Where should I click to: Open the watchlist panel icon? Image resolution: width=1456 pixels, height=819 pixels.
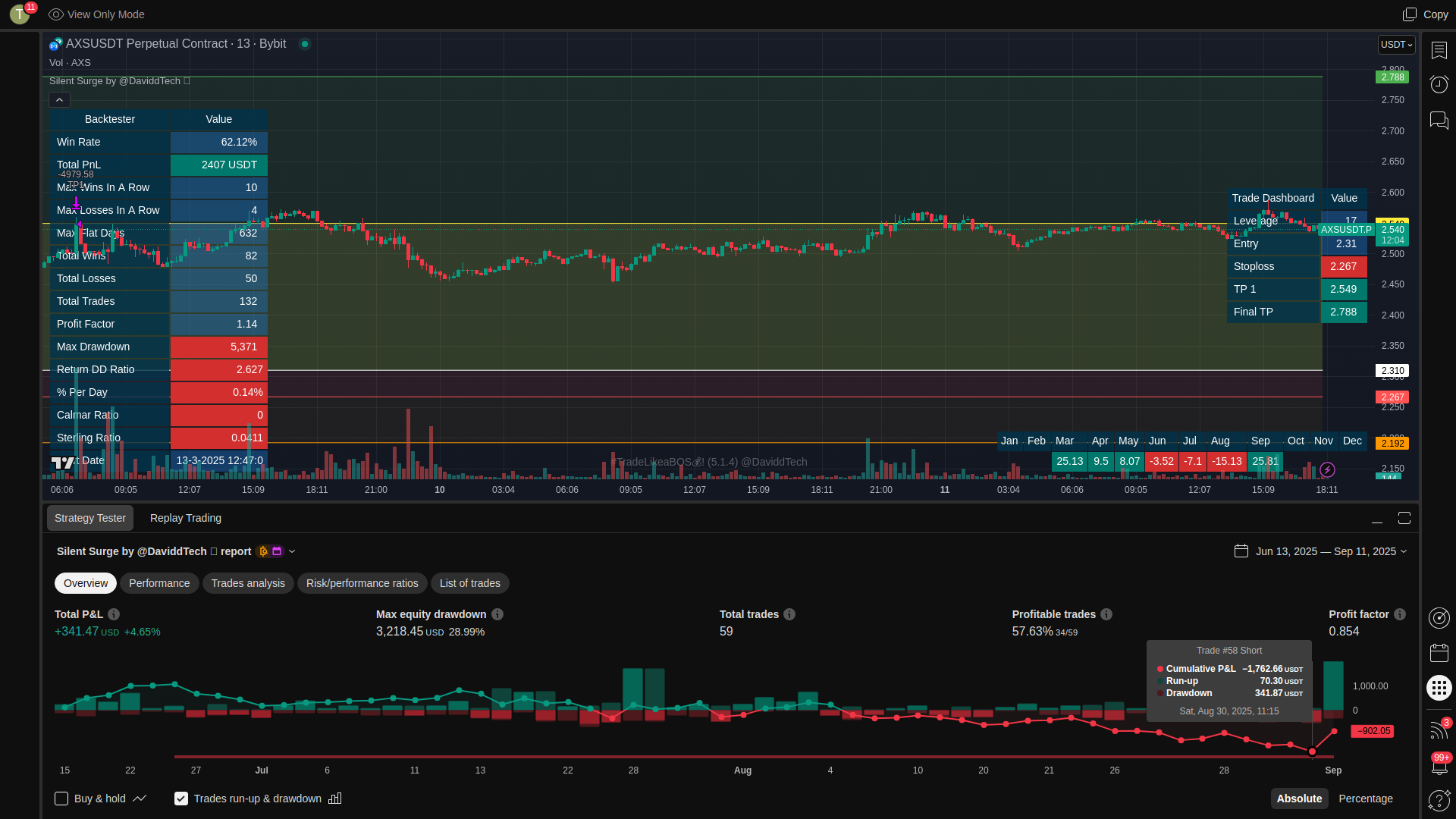(1439, 50)
